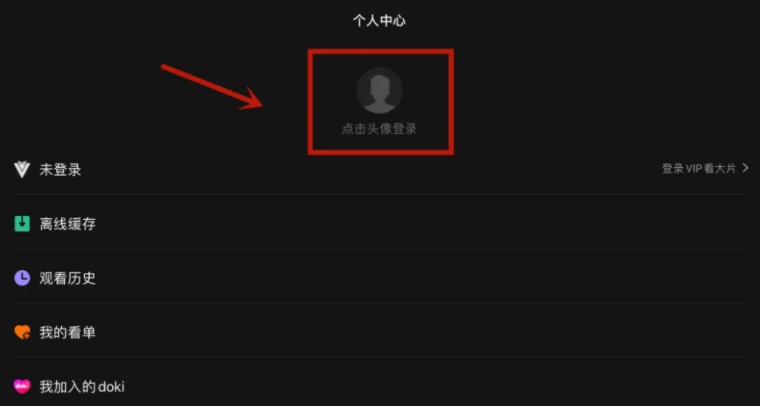Click the divider line under 我的看单 row
The width and height of the screenshot is (760, 406).
(x=380, y=357)
